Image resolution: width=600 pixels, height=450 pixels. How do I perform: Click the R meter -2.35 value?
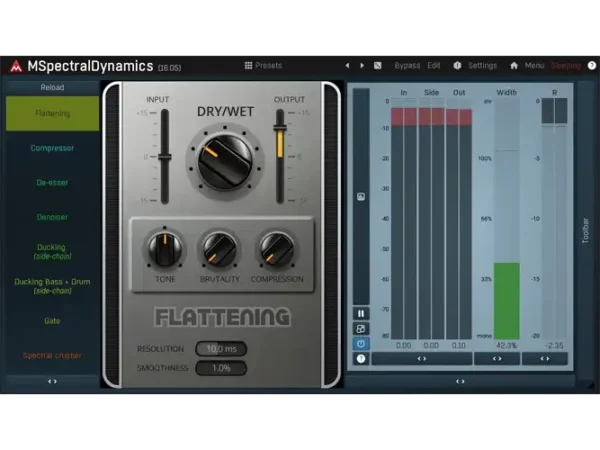(x=554, y=346)
